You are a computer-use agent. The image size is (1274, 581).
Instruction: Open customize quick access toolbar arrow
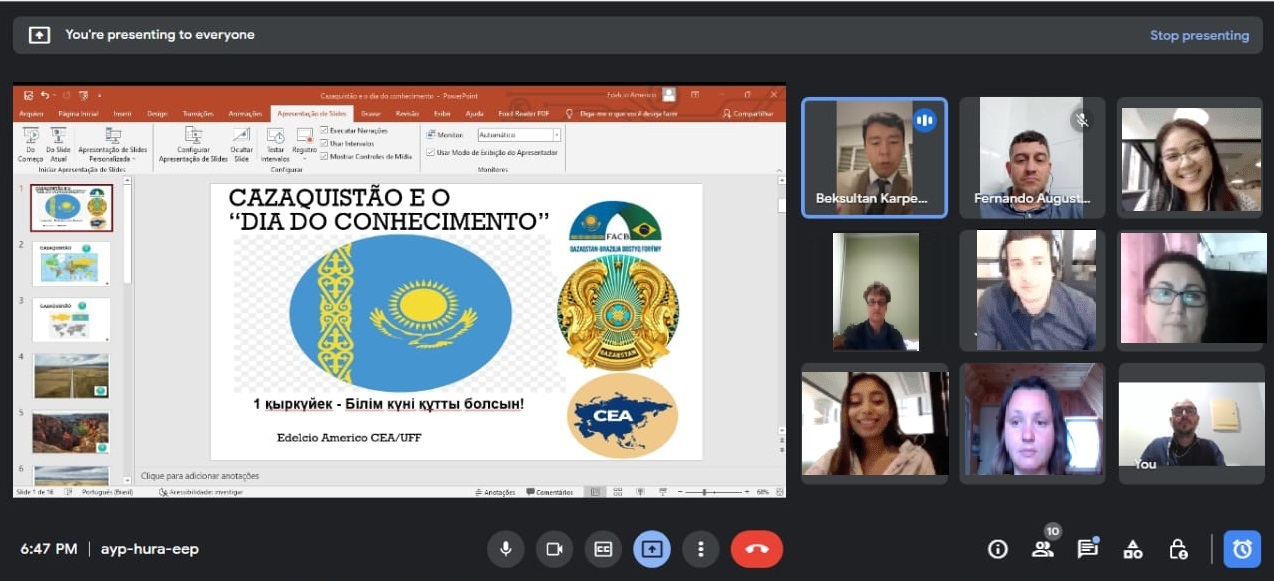(x=99, y=96)
